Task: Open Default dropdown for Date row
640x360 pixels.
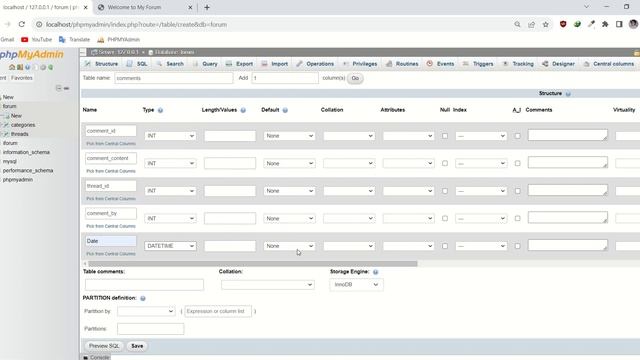Action: pyautogui.click(x=289, y=246)
